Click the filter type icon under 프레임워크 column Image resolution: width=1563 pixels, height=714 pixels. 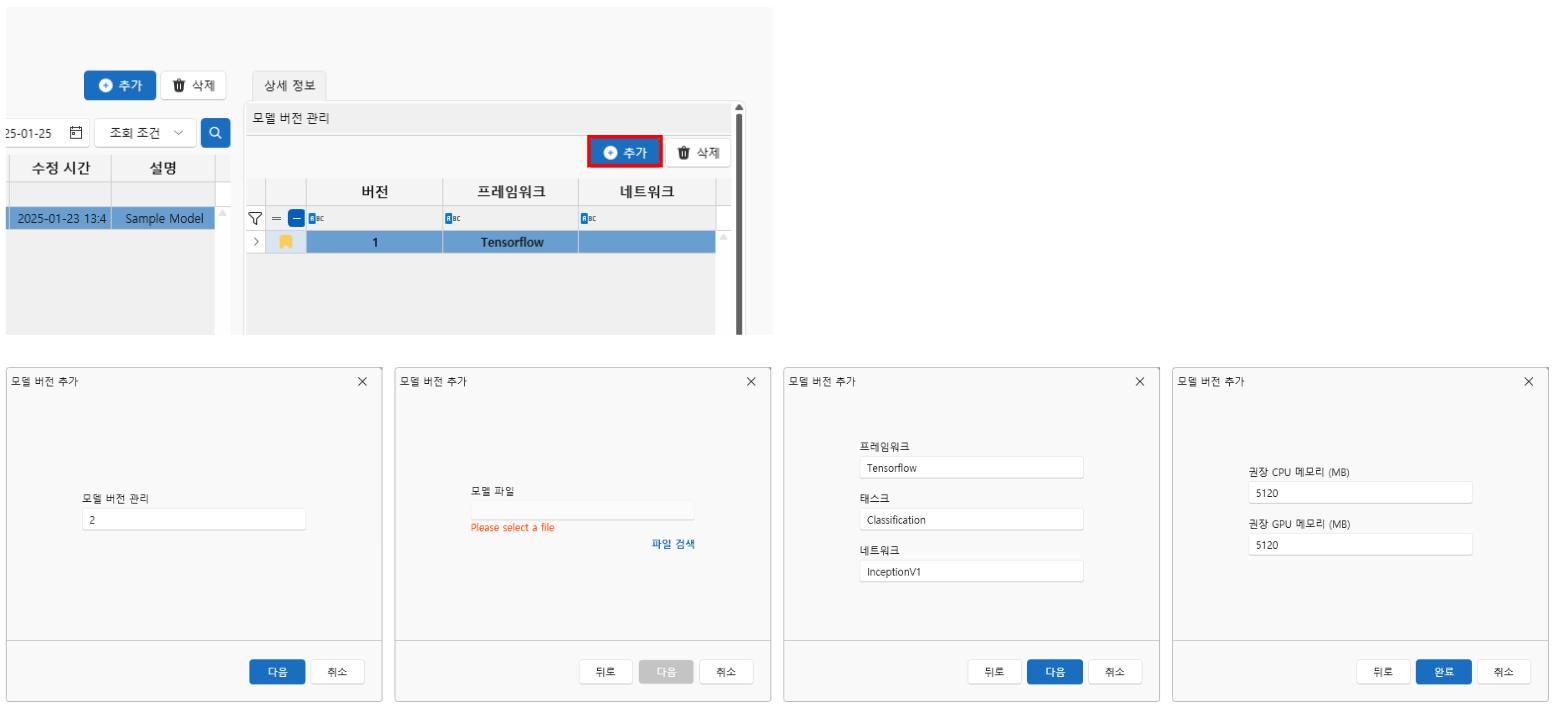coord(450,218)
